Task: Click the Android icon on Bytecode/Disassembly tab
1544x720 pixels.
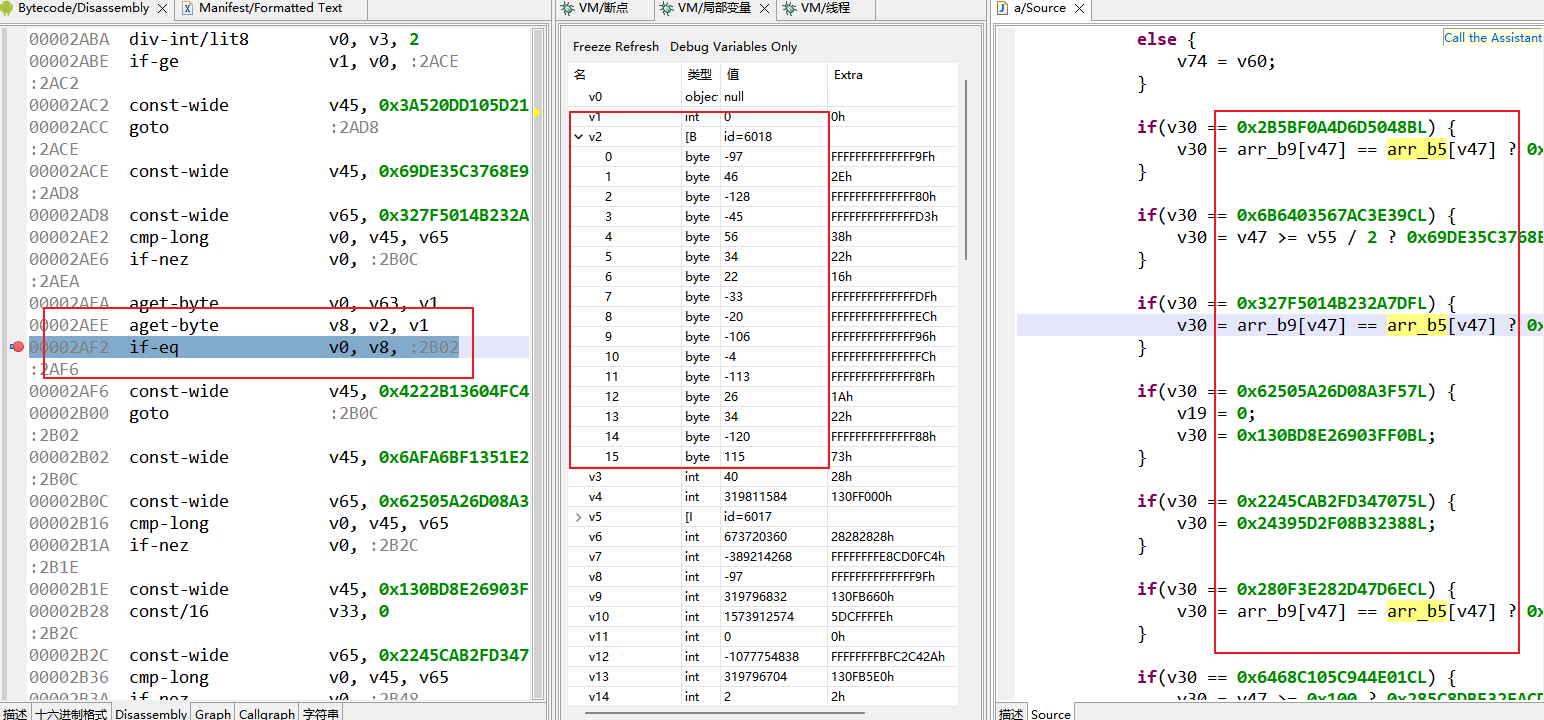Action: [8, 8]
